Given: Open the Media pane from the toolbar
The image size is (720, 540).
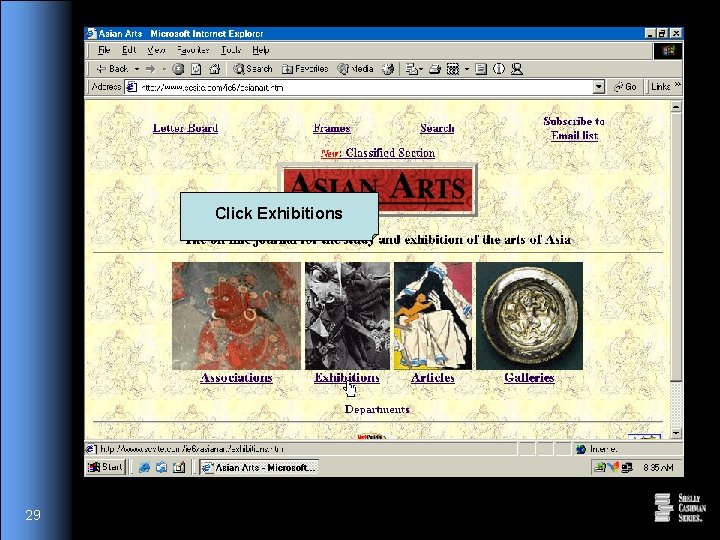Looking at the screenshot, I should click(x=355, y=69).
